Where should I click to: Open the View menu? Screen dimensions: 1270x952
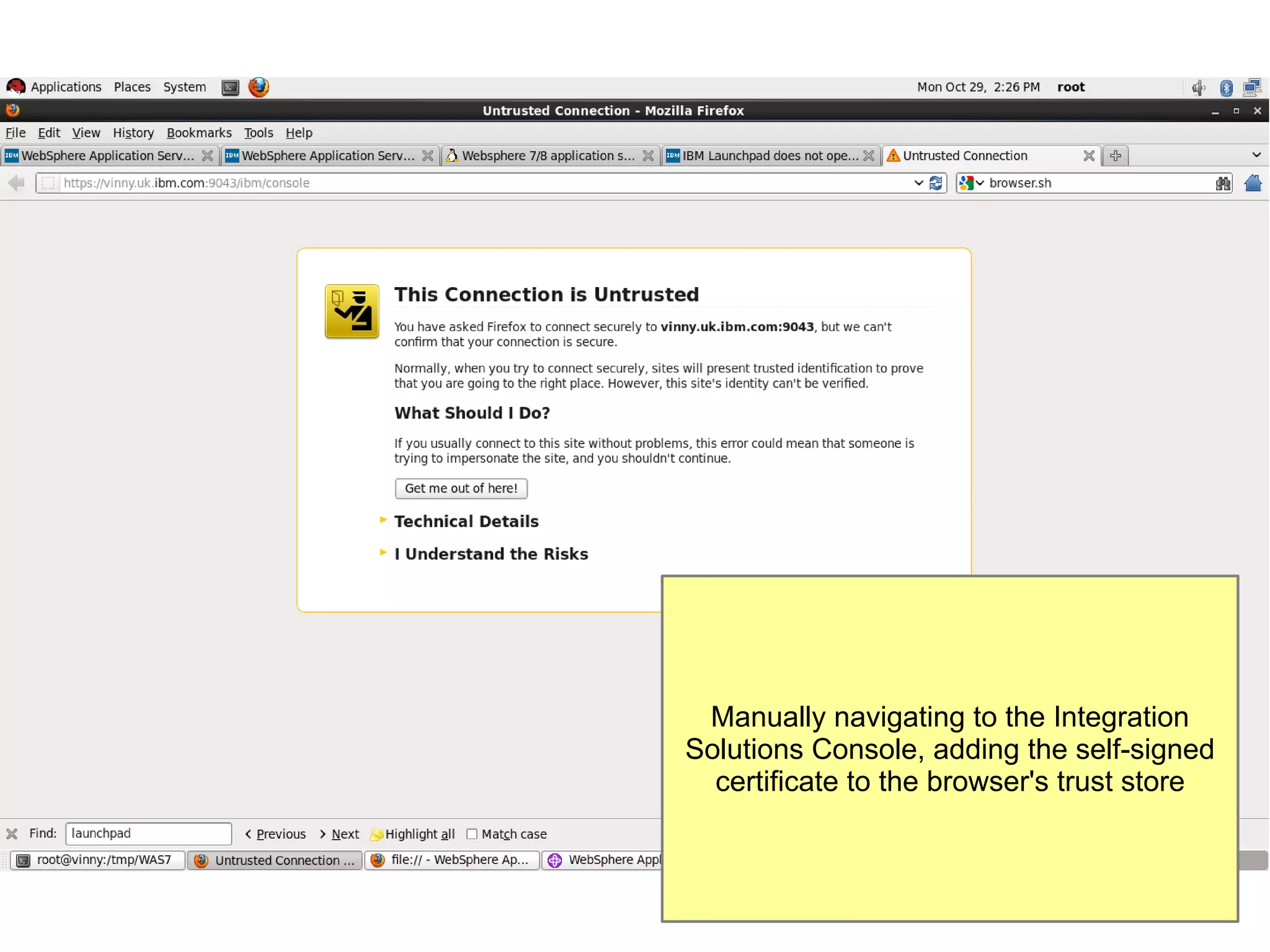(x=86, y=133)
